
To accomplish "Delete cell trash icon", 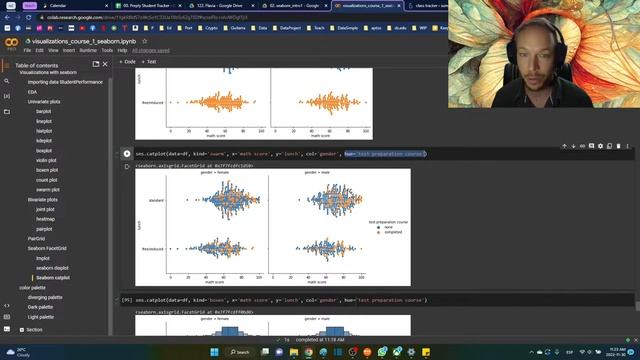I will tap(618, 146).
